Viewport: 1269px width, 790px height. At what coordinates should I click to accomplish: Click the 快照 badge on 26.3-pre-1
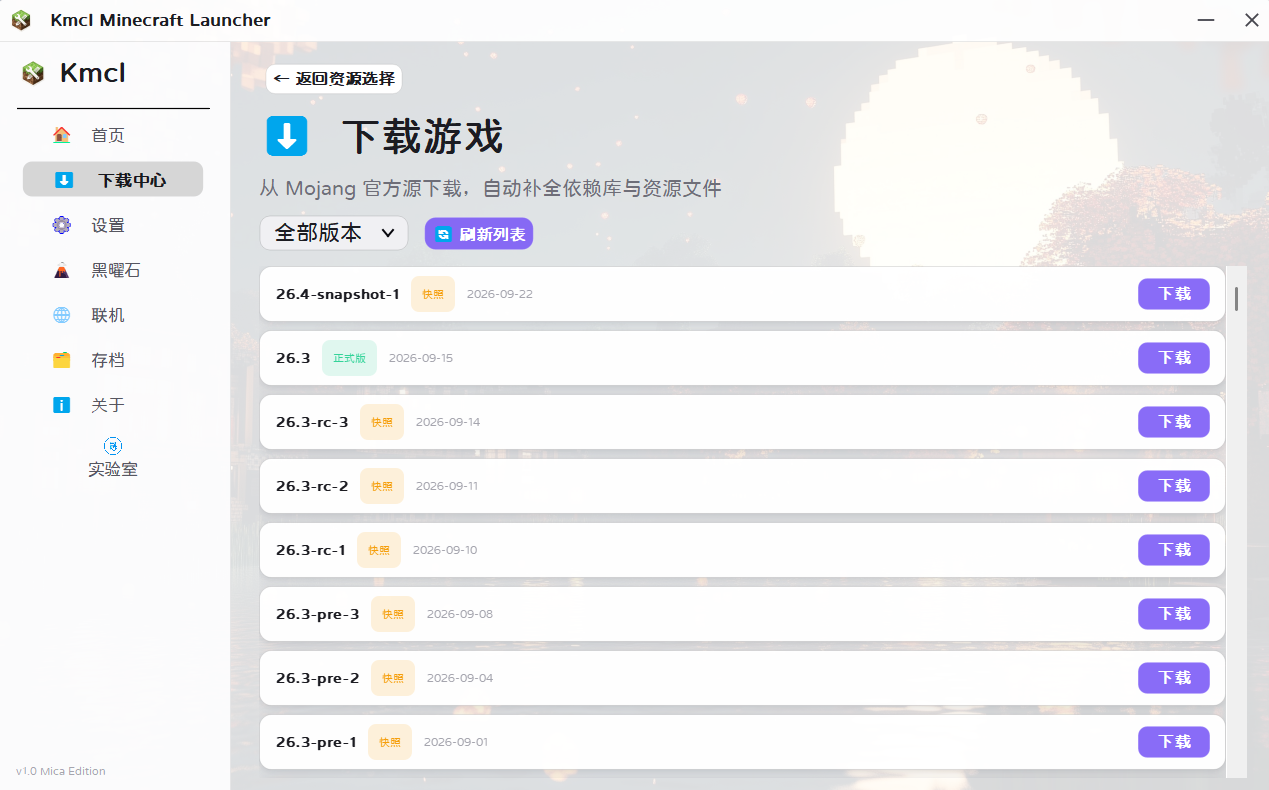click(x=390, y=742)
